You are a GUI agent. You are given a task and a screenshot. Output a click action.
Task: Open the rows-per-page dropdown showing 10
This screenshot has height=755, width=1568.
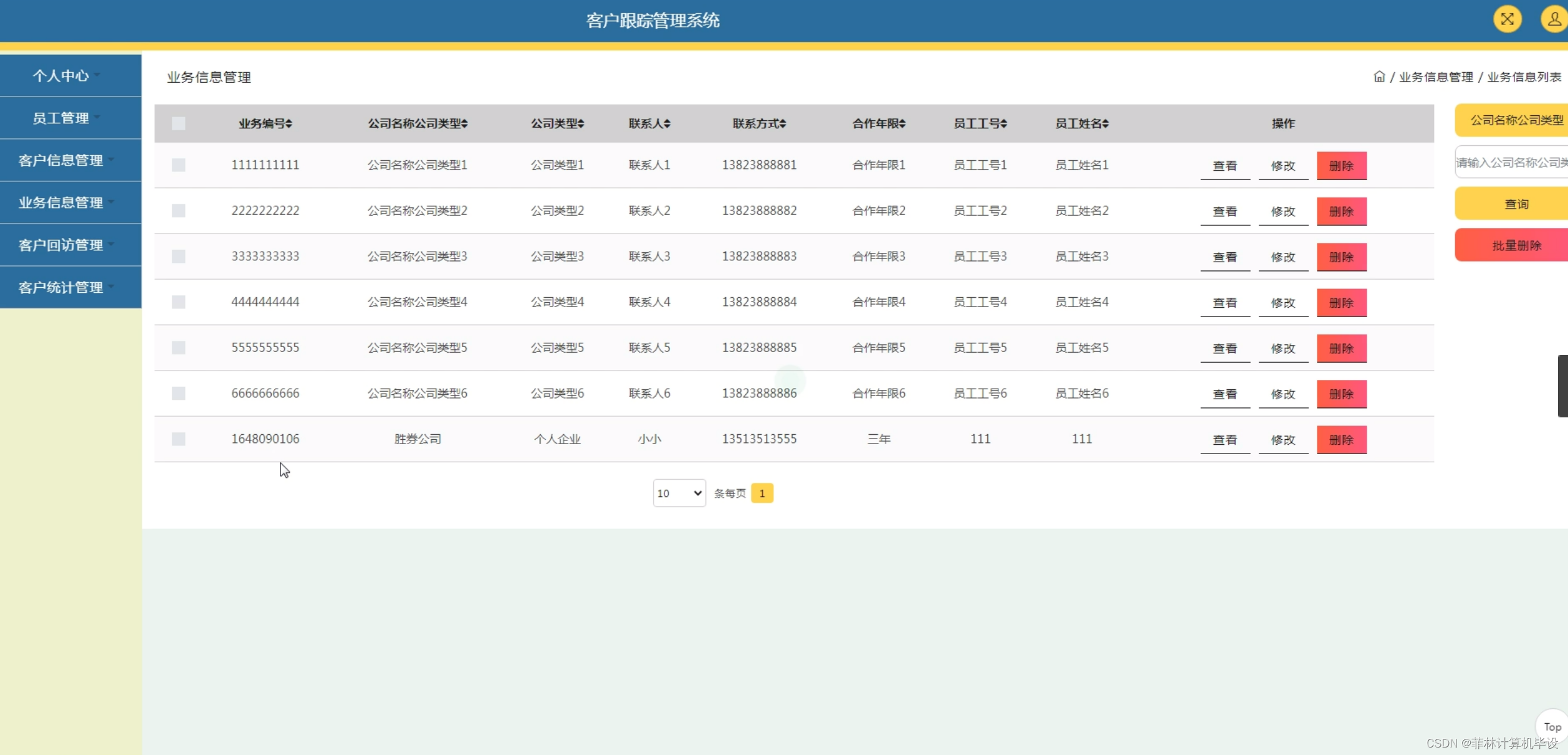pyautogui.click(x=679, y=493)
